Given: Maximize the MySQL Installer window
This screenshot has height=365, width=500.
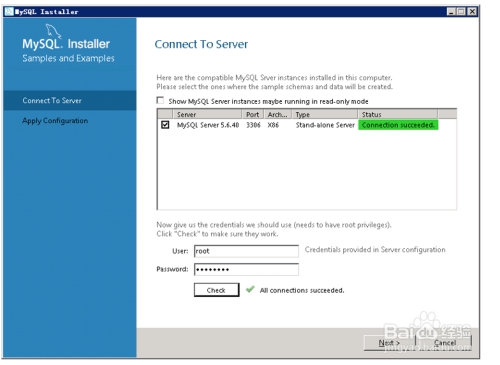Looking at the screenshot, I should coord(461,12).
